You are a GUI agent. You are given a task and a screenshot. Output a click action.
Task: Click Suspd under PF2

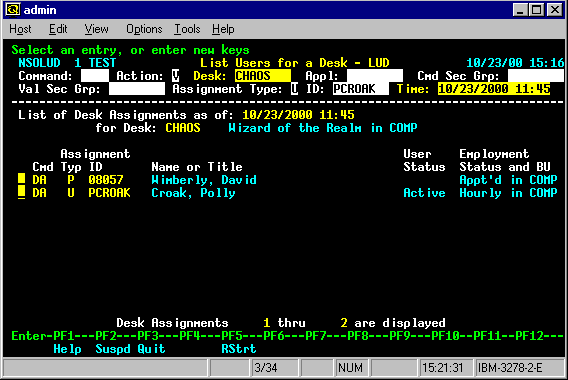tap(113, 349)
